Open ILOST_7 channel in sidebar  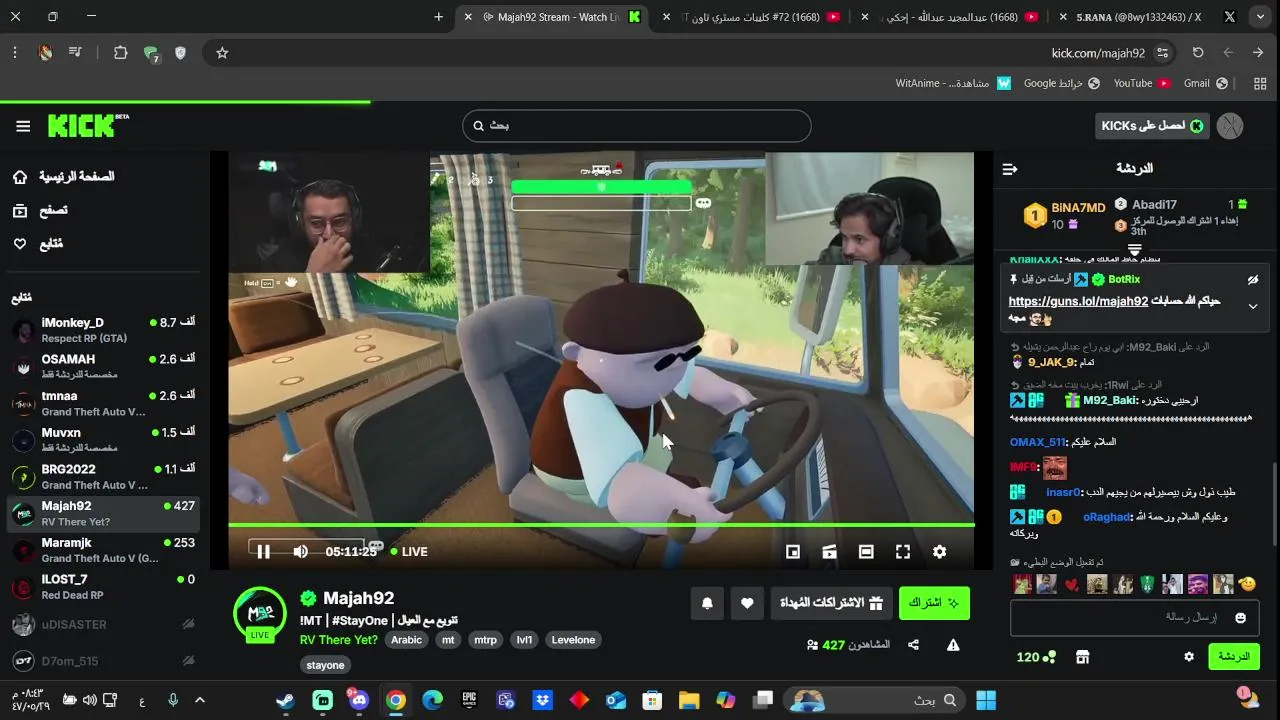(104, 587)
